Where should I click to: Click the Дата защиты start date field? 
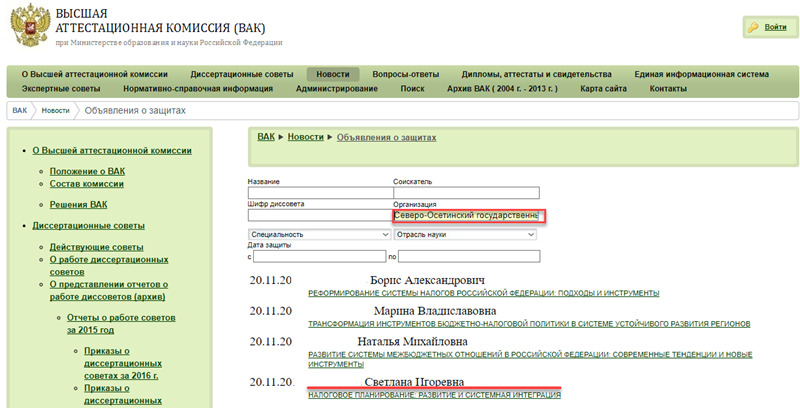click(x=319, y=257)
